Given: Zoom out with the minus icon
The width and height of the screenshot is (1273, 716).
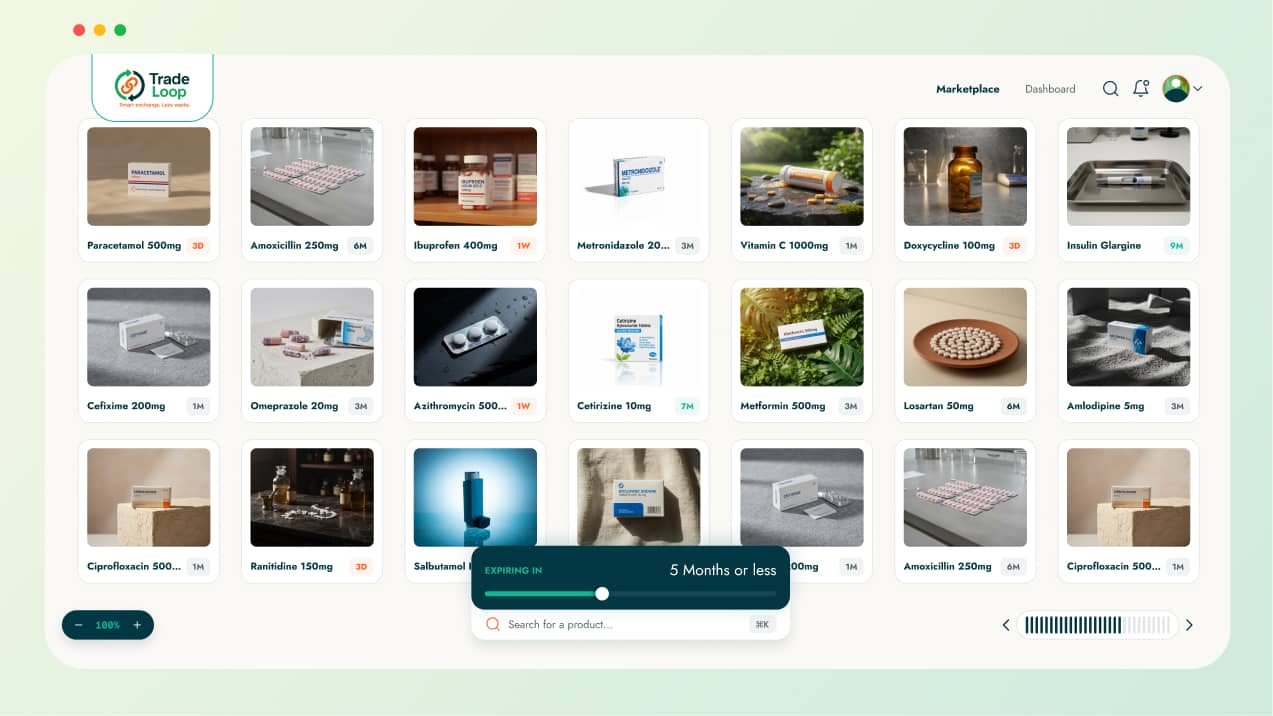Looking at the screenshot, I should tap(78, 625).
